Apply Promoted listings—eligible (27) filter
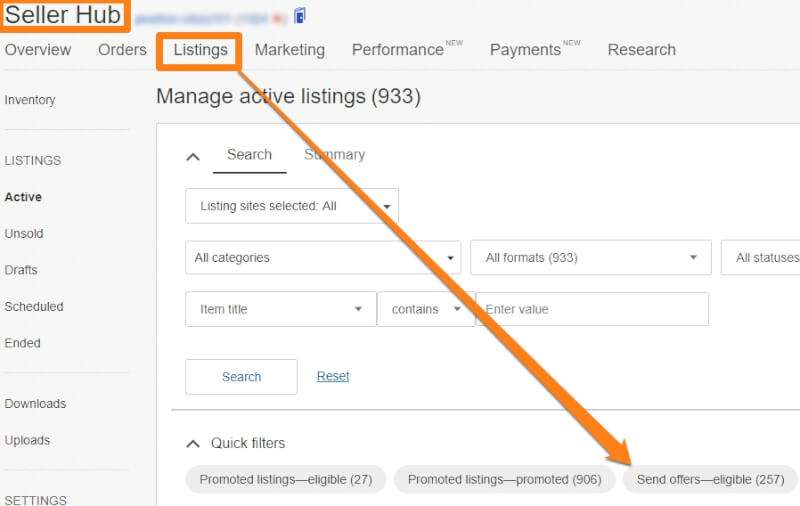The width and height of the screenshot is (800, 506). [286, 479]
